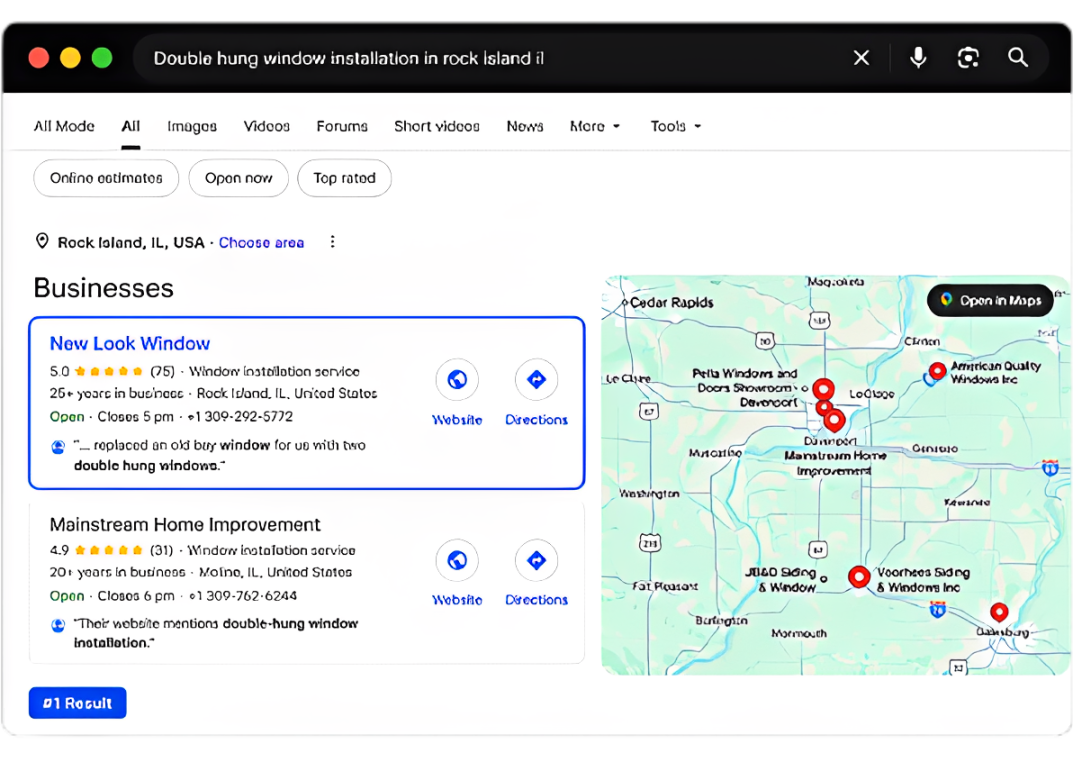The height and width of the screenshot is (762, 1073).
Task: Open image search with the camera lens icon
Action: pyautogui.click(x=968, y=58)
